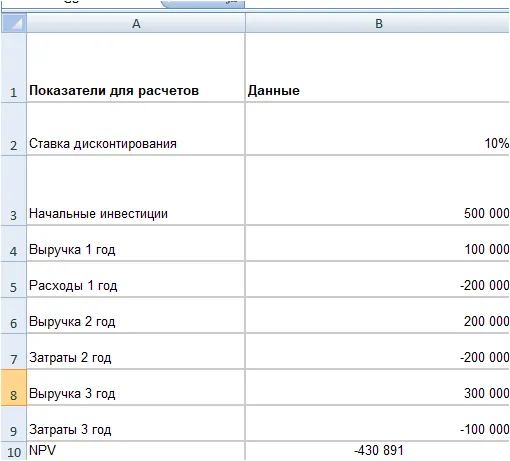Select column B header
510x461 pixels.
378,23
